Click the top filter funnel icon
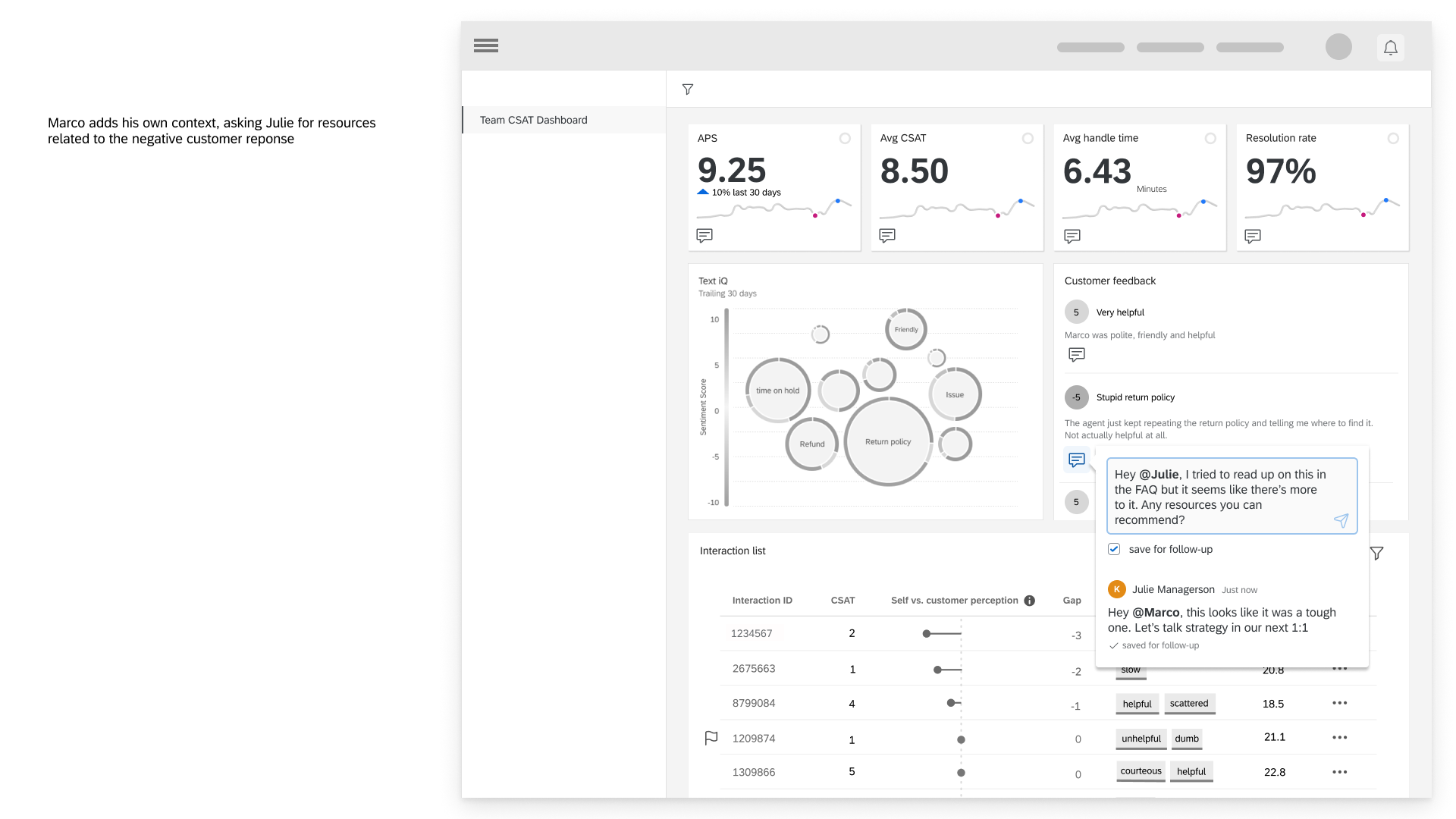 (x=688, y=89)
